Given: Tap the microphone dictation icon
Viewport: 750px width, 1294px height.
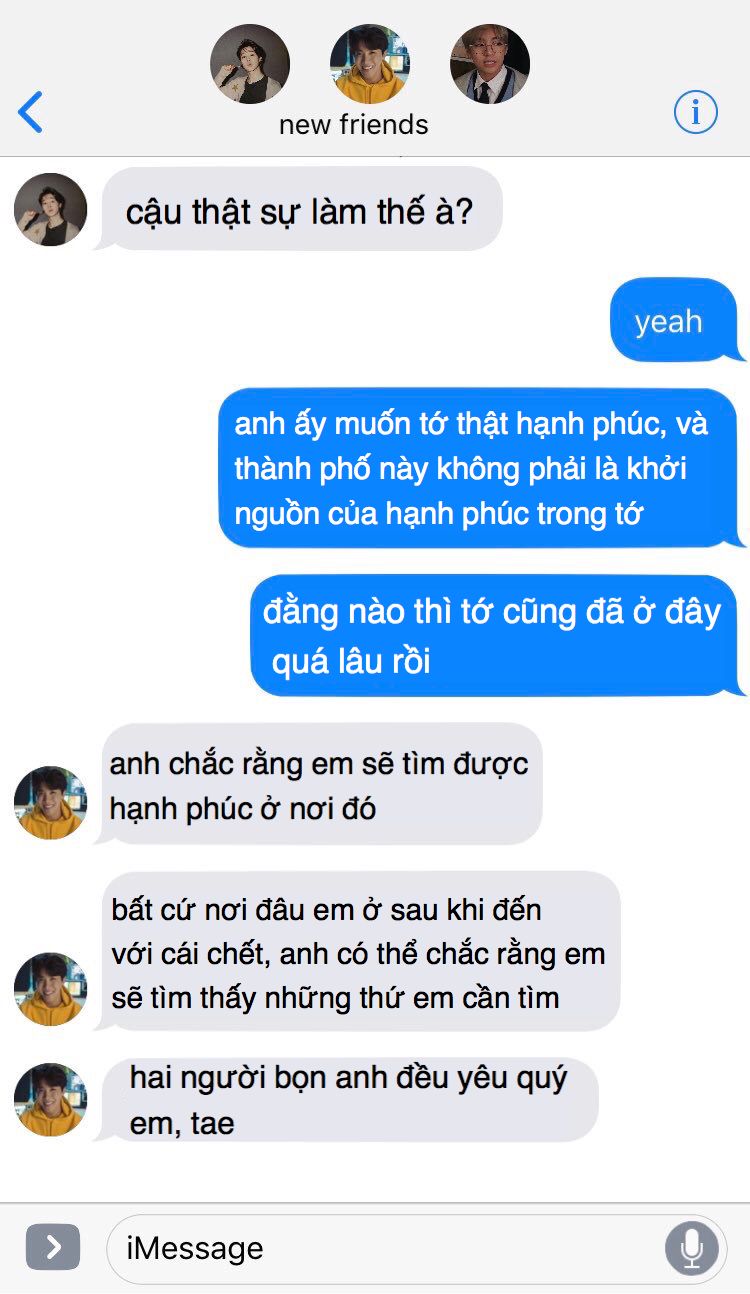Looking at the screenshot, I should click(691, 1248).
